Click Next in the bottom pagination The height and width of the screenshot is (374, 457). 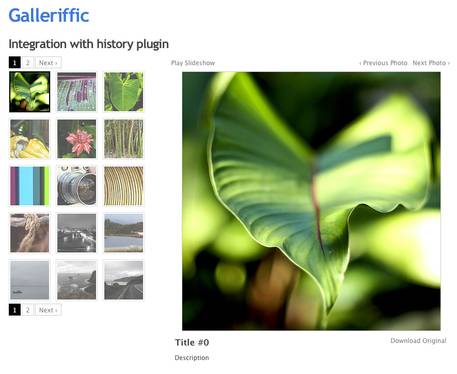point(48,310)
